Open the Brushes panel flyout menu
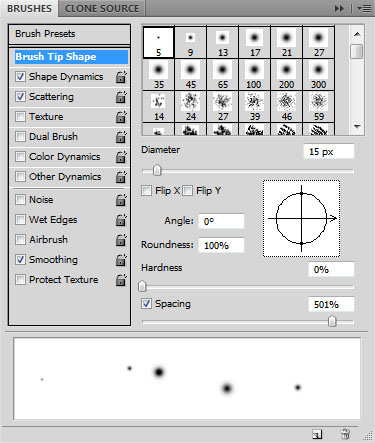Viewport: 375px width, 443px height. (364, 9)
